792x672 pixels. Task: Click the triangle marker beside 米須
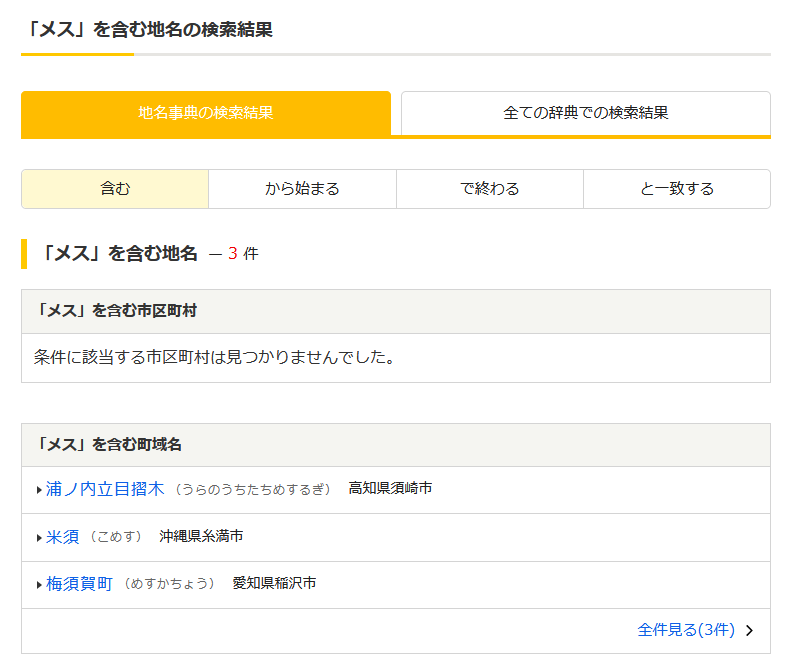click(x=39, y=538)
